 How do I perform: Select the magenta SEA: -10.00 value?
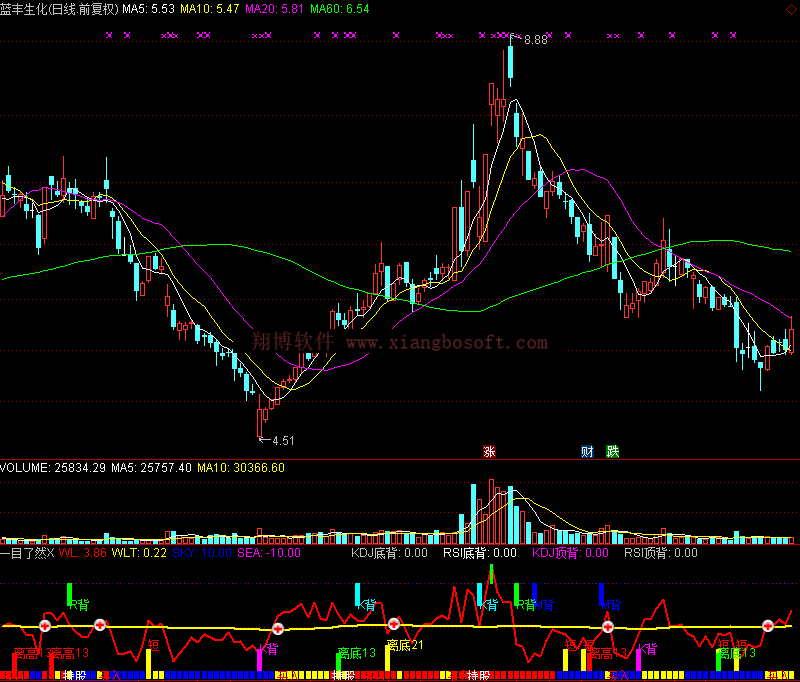(x=269, y=553)
